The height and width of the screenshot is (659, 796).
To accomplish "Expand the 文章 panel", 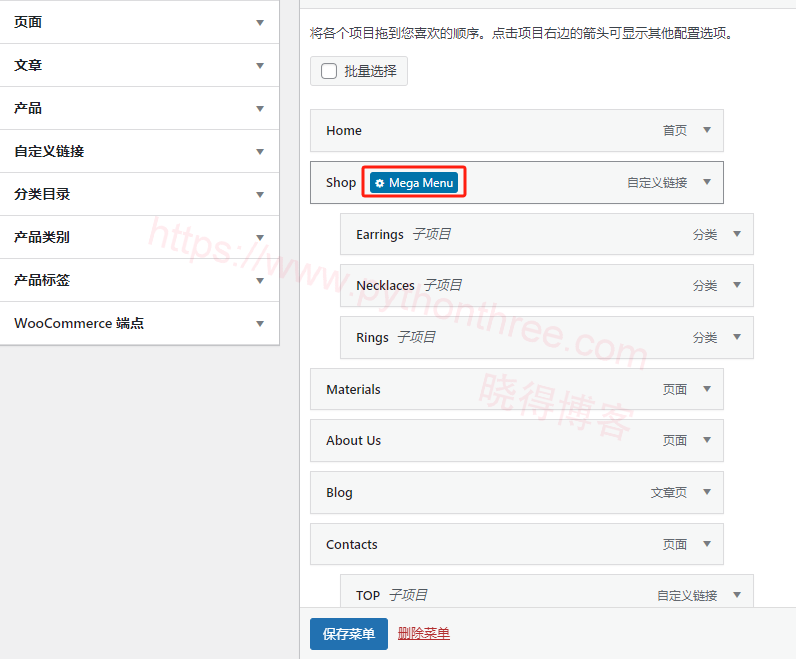I will pyautogui.click(x=260, y=65).
